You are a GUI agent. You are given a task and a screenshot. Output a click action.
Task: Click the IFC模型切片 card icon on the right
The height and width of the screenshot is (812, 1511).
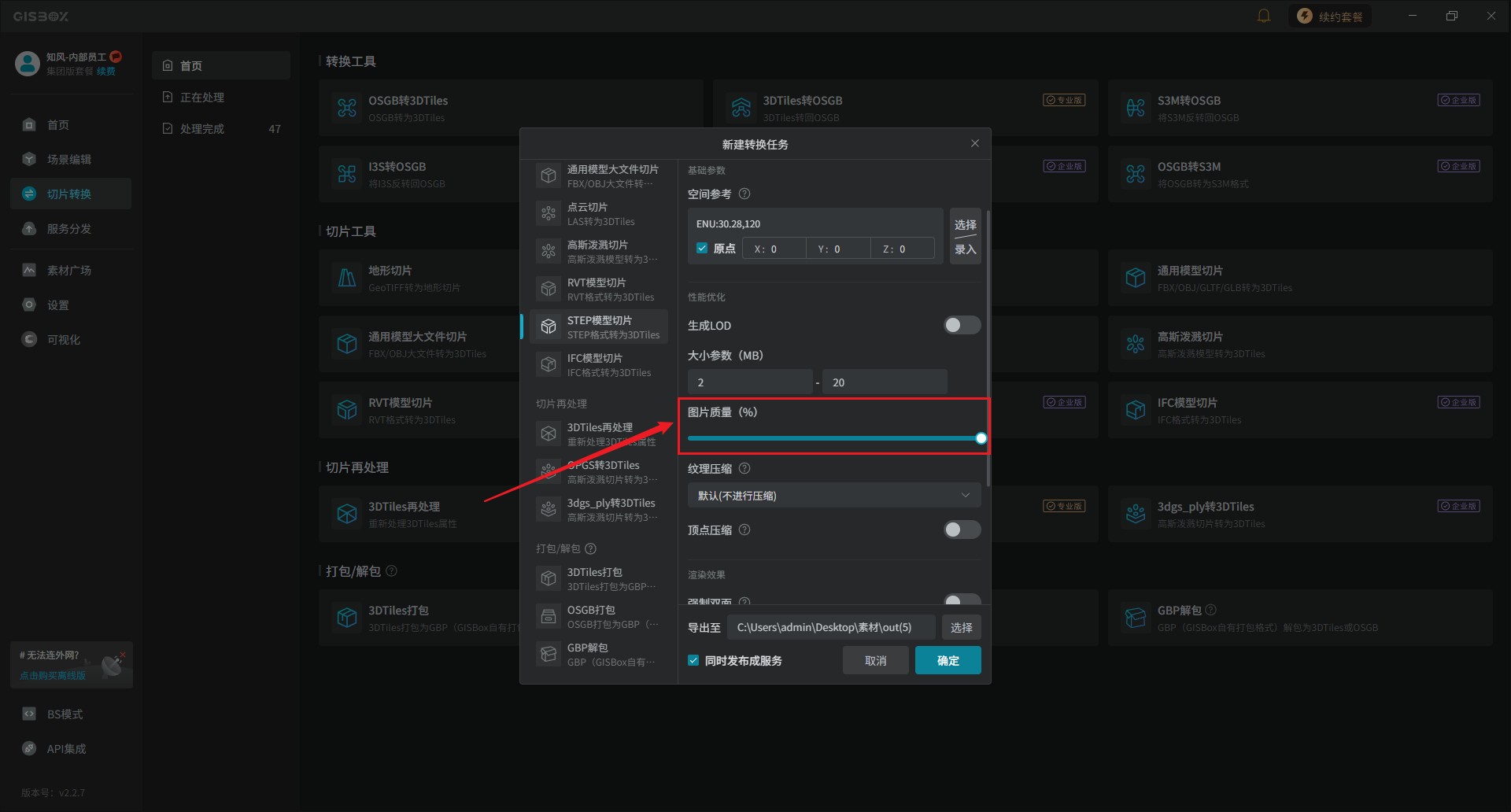click(1136, 410)
